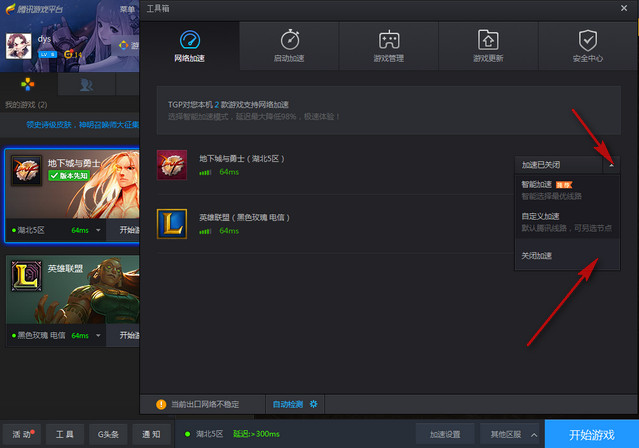Click the 自动检测 auto-detect link
The image size is (639, 448).
[289, 404]
